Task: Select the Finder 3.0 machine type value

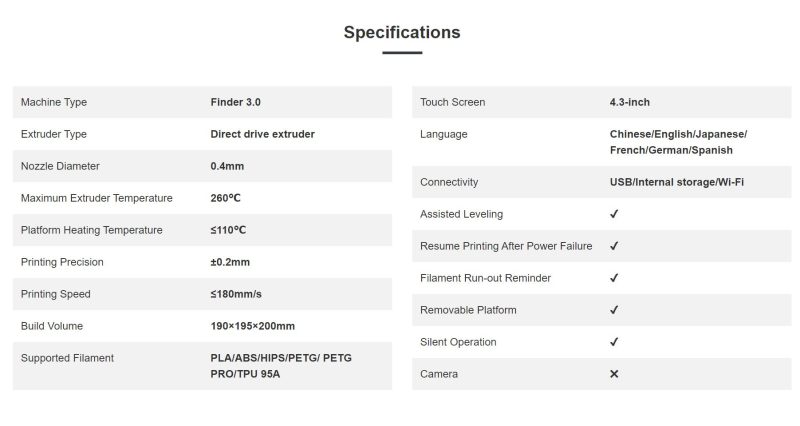Action: 235,102
